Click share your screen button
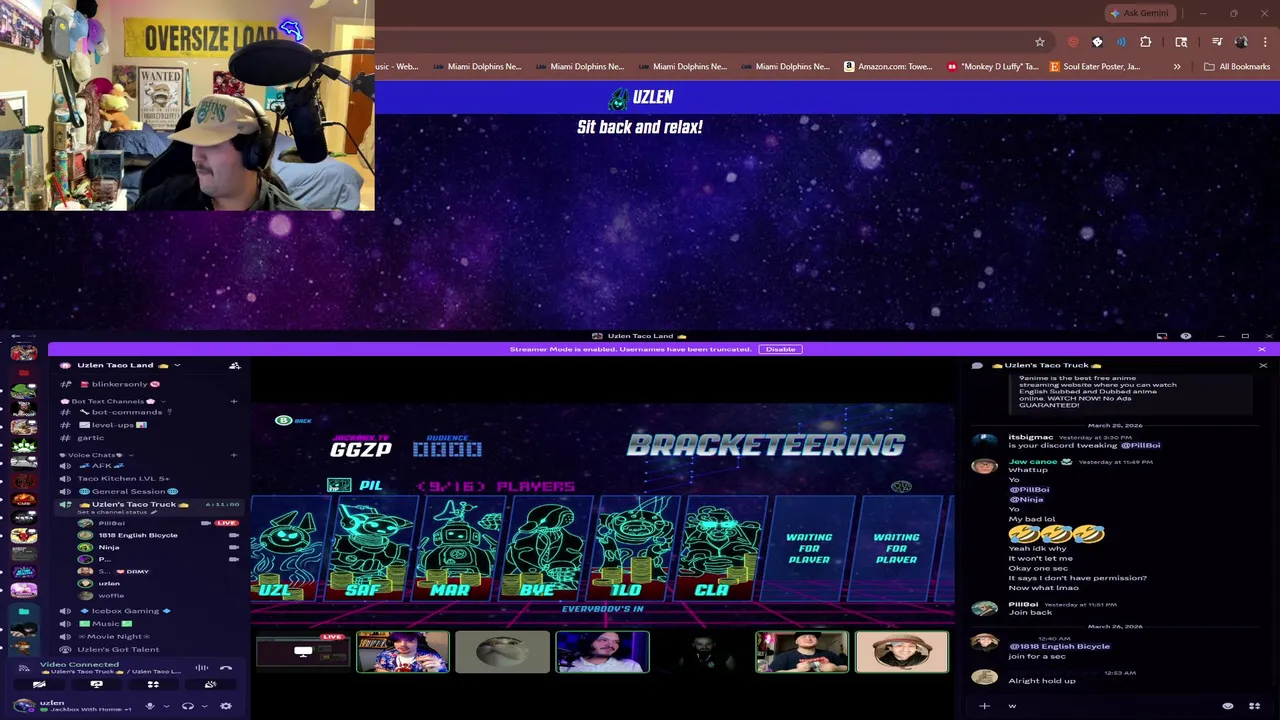 pyautogui.click(x=97, y=685)
